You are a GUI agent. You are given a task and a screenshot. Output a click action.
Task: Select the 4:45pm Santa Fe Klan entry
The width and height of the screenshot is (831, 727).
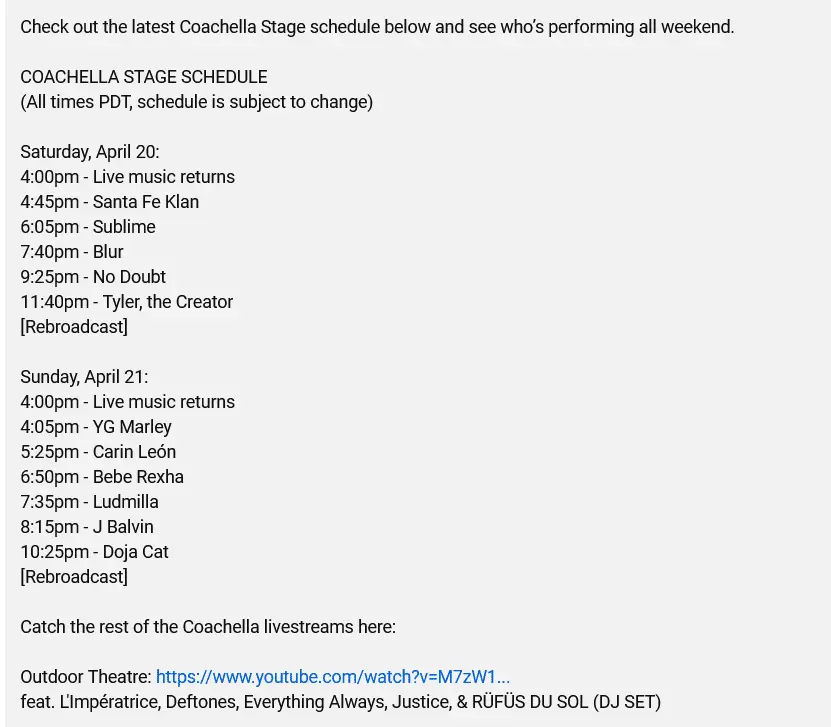click(x=110, y=202)
